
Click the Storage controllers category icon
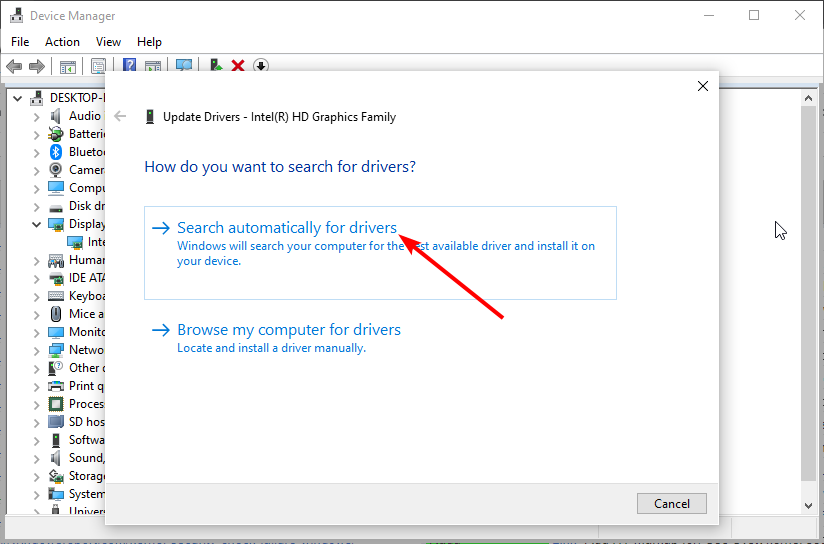(56, 476)
